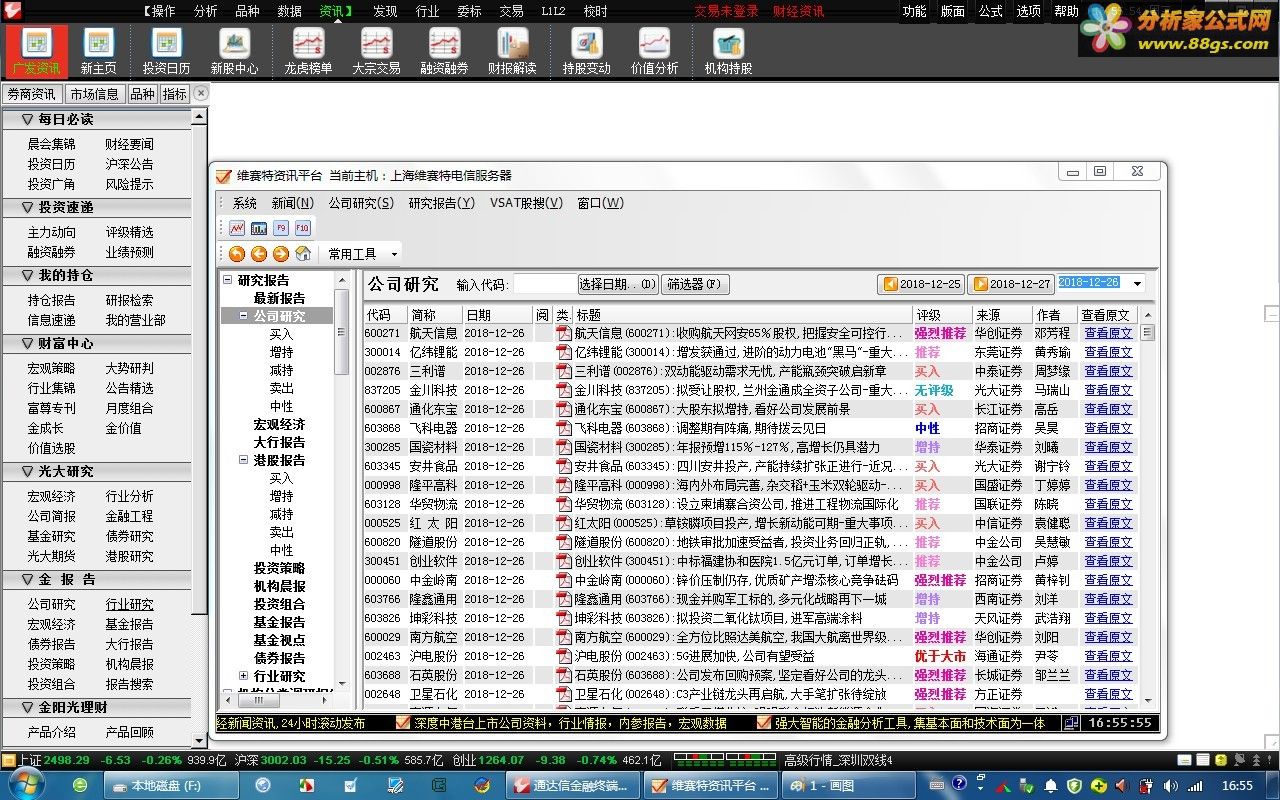
Task: Open 行业研究 link under 金报告
Action: [130, 604]
